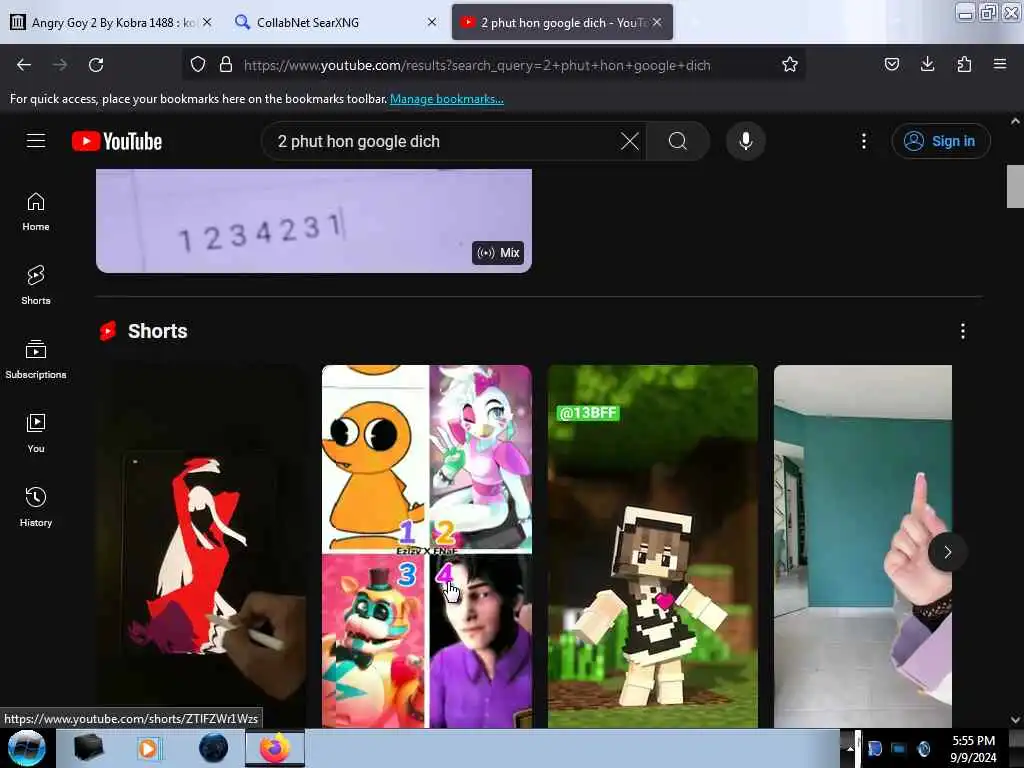
Task: Open YouTube guide hamburger menu
Action: click(36, 141)
